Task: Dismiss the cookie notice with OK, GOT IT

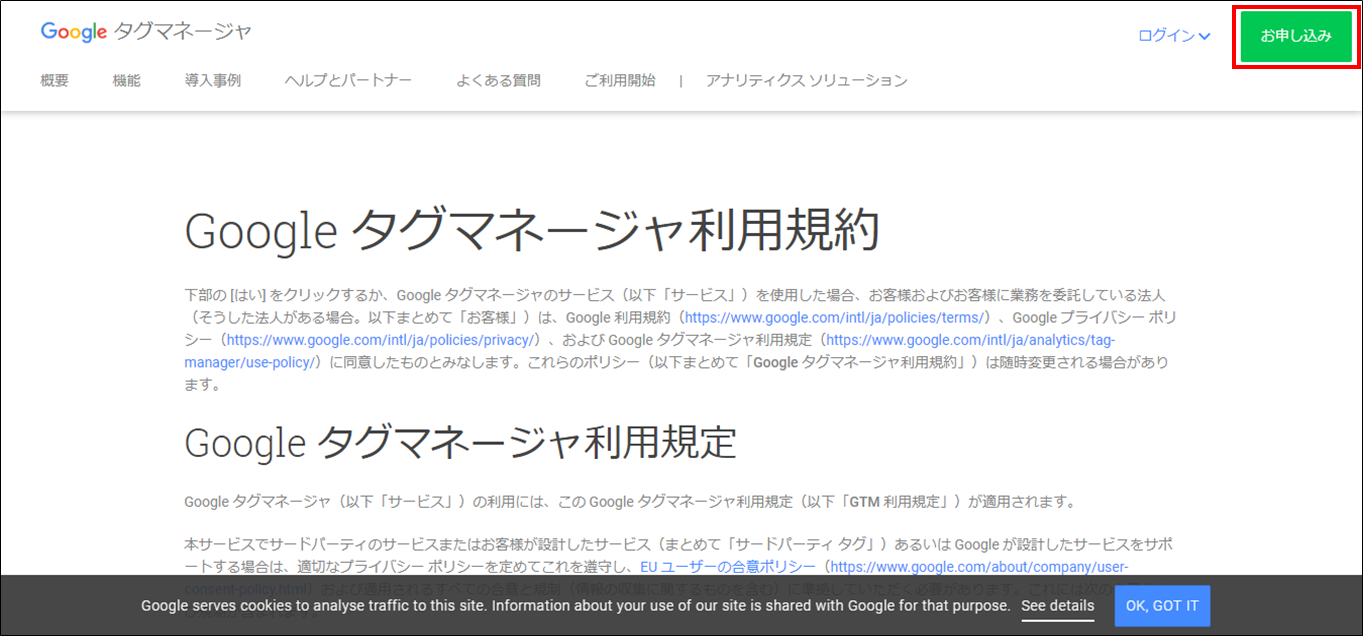Action: [x=1162, y=606]
